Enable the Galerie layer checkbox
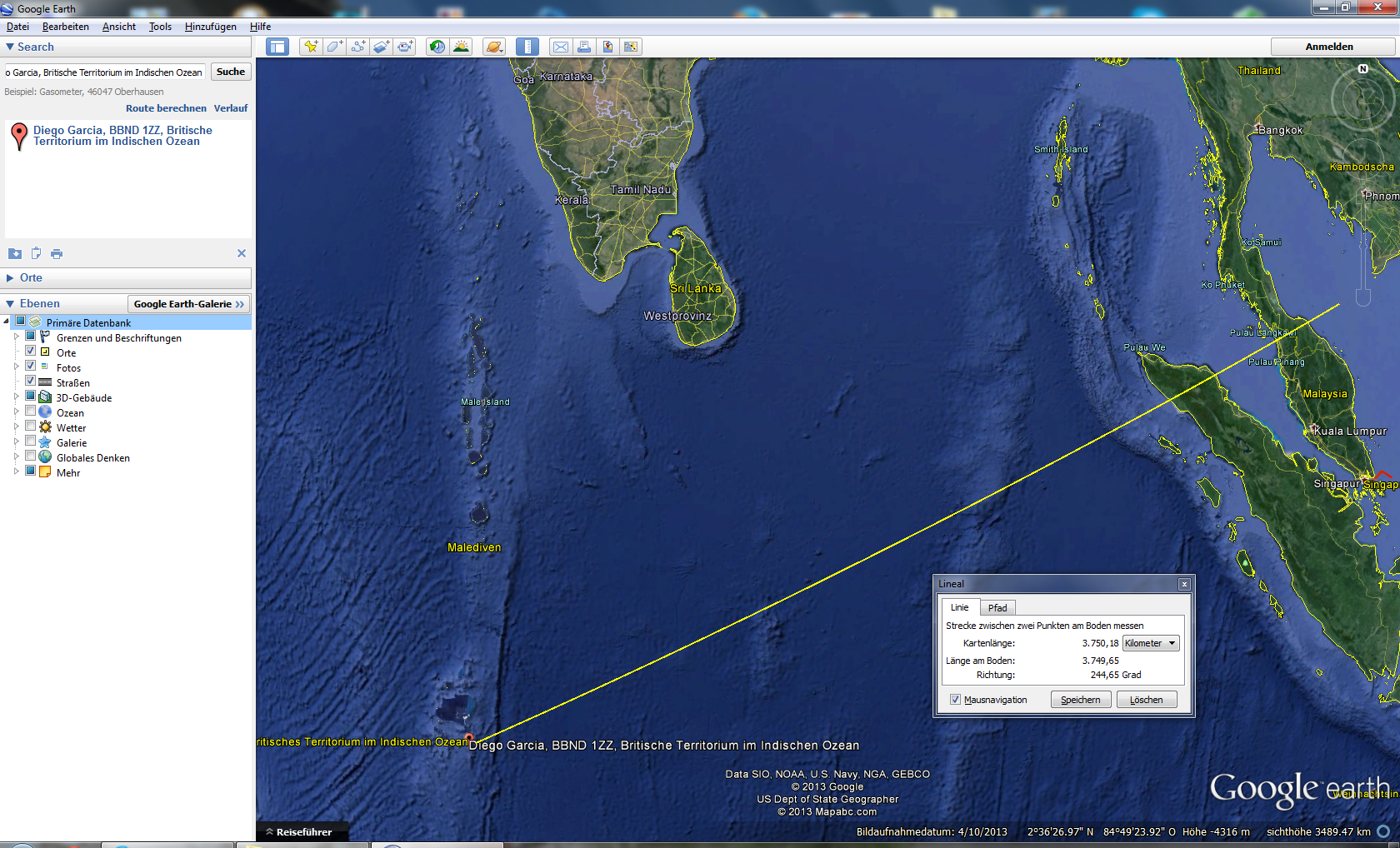Image resolution: width=1400 pixels, height=848 pixels. coord(30,441)
